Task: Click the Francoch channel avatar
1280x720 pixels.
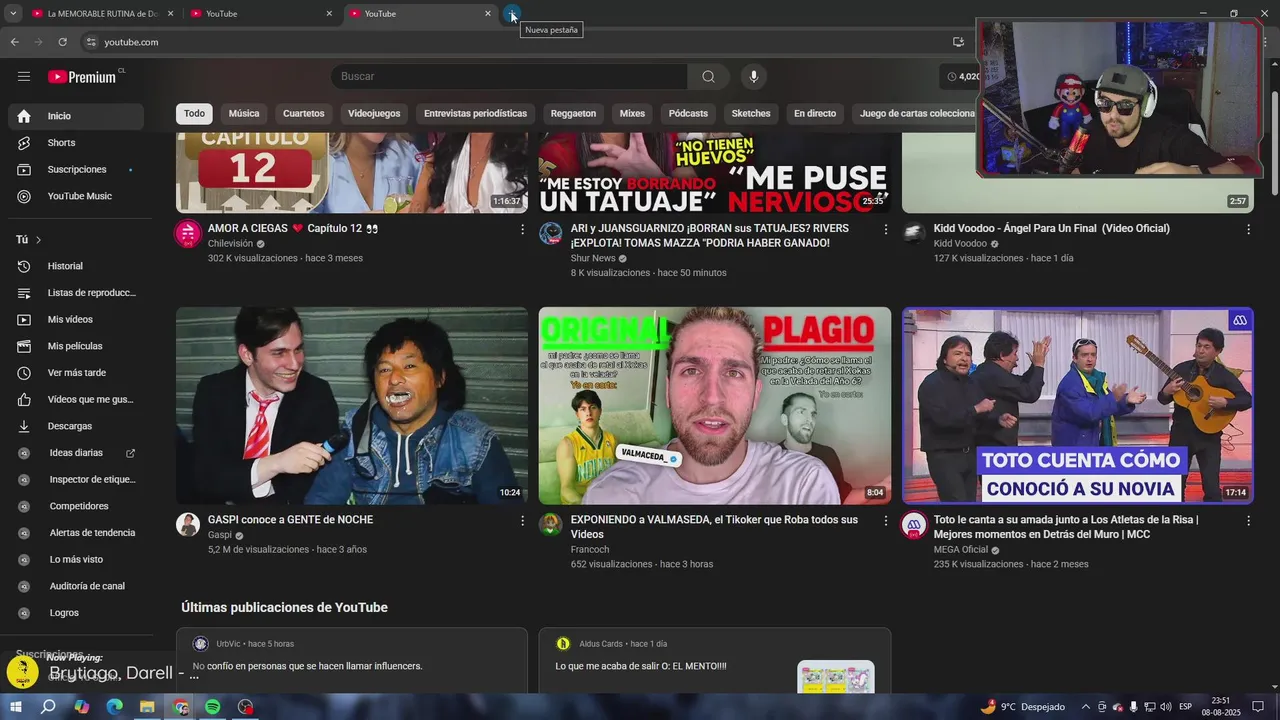Action: [551, 525]
